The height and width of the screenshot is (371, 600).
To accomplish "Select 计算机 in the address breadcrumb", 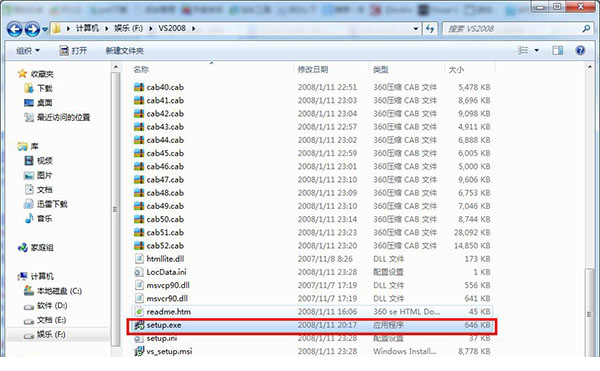I will coord(87,28).
